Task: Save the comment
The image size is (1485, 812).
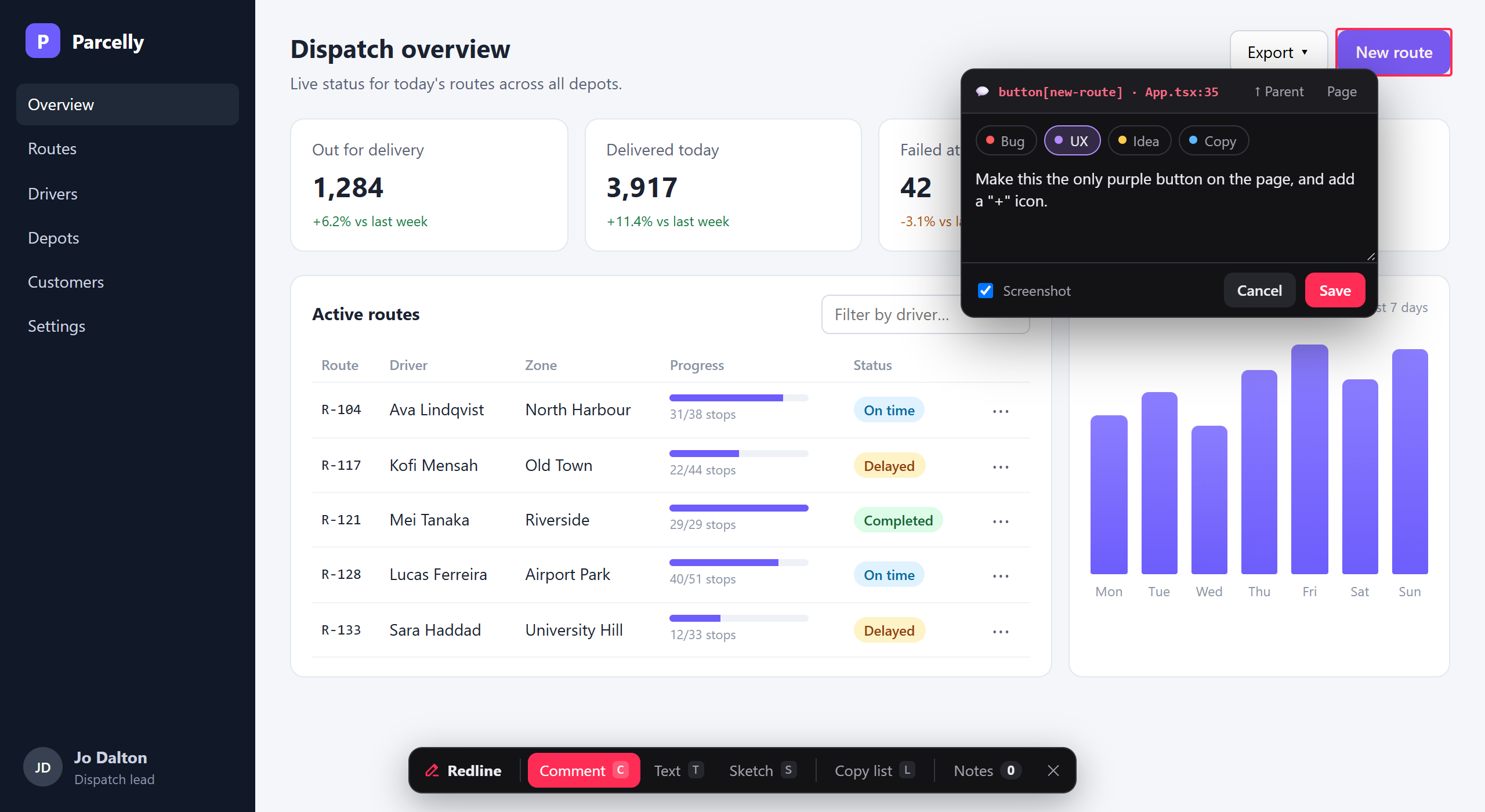Action: [x=1335, y=290]
